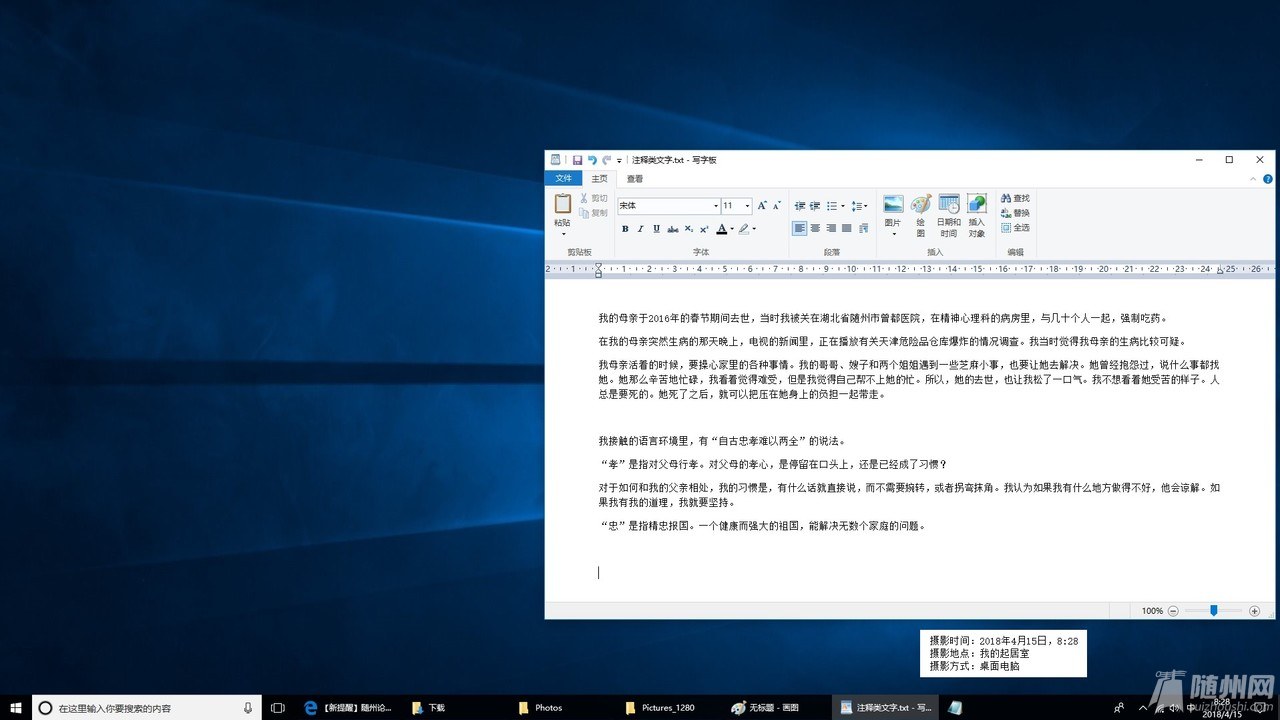
Task: Open the quick access toolbar customize arrow
Action: point(619,160)
